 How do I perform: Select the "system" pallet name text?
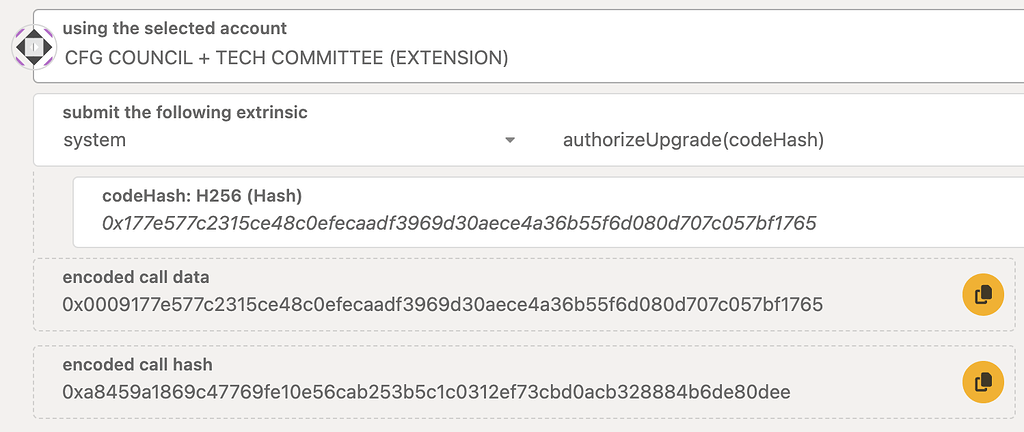[x=95, y=140]
